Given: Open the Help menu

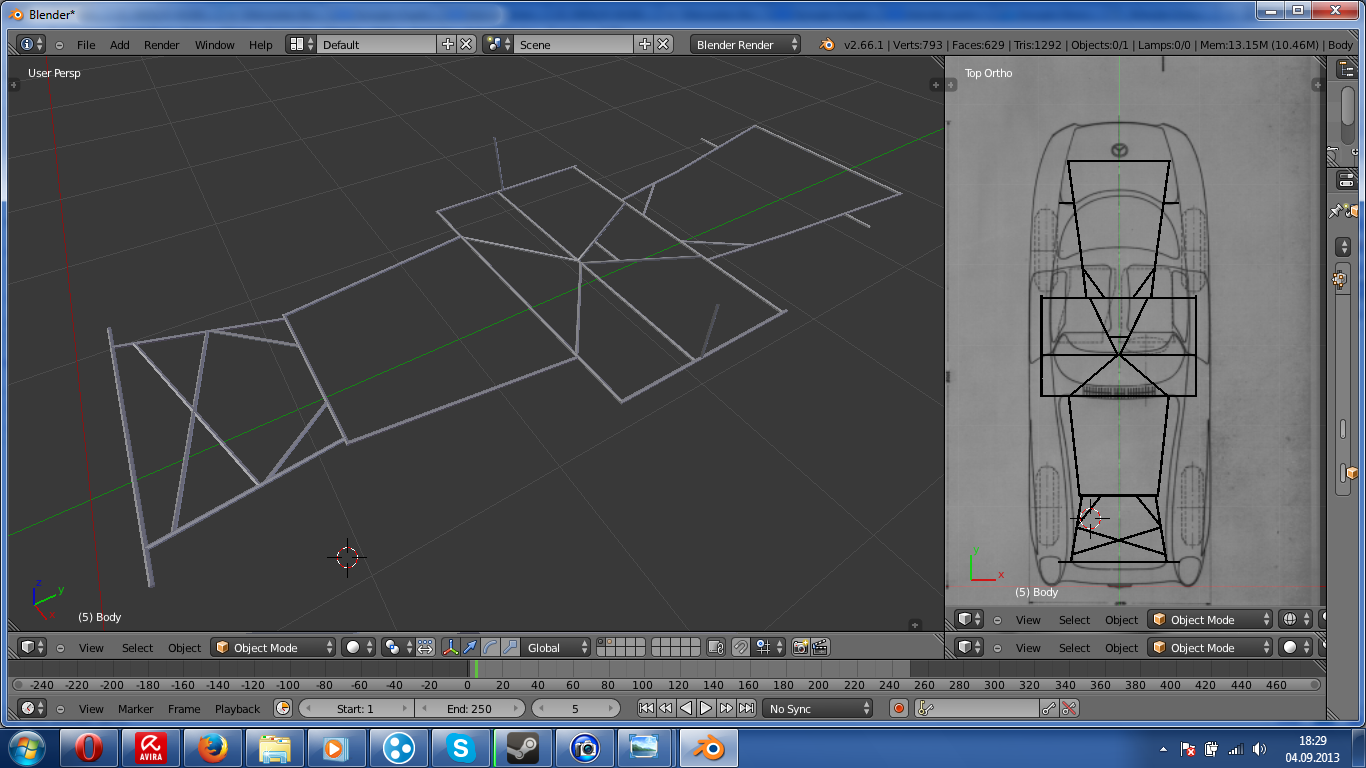Looking at the screenshot, I should 260,45.
